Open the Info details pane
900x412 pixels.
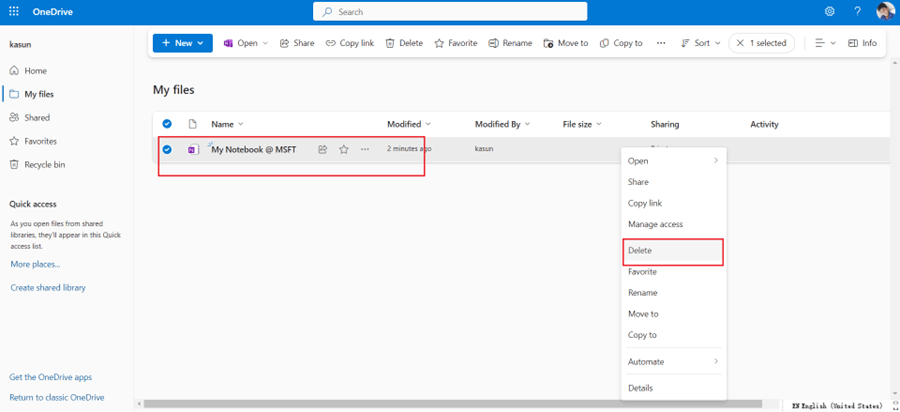pyautogui.click(x=863, y=43)
